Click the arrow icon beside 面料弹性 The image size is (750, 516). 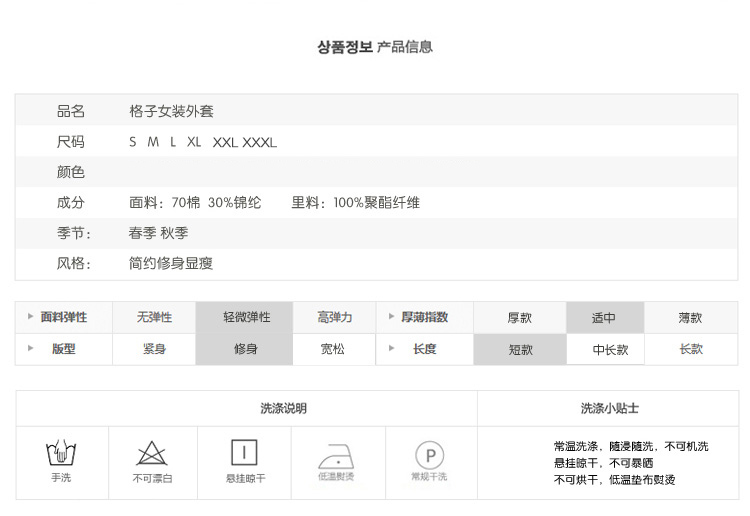tap(31, 317)
